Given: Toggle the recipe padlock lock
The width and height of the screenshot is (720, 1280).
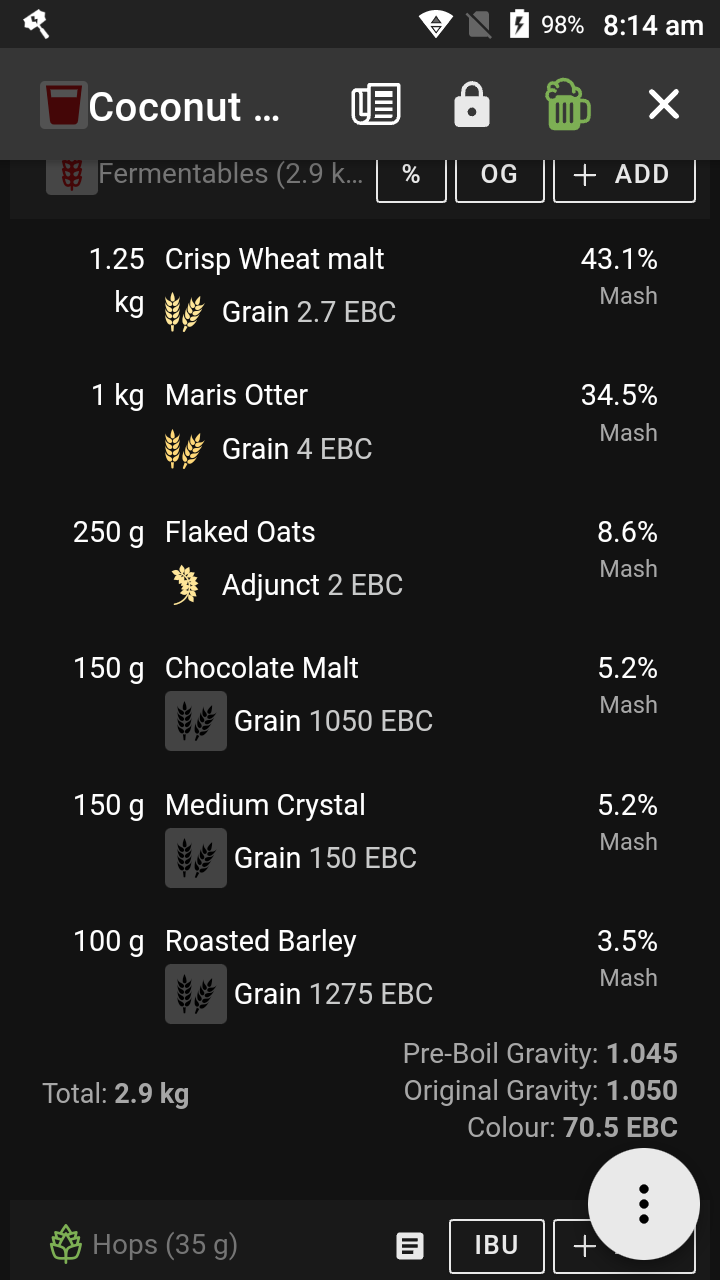Looking at the screenshot, I should pos(472,105).
